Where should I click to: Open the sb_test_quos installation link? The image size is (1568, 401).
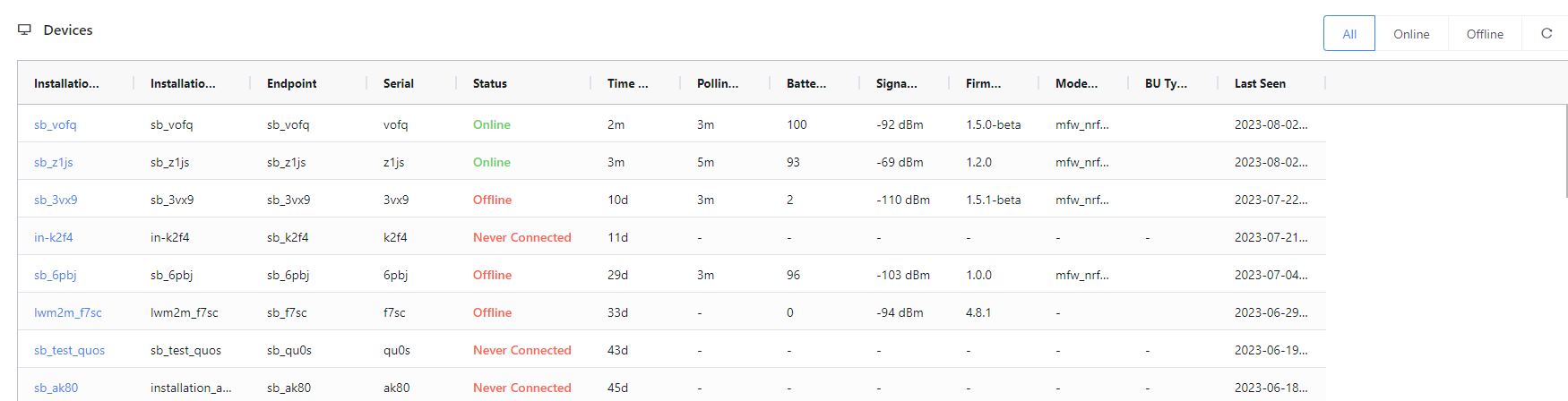[x=69, y=350]
